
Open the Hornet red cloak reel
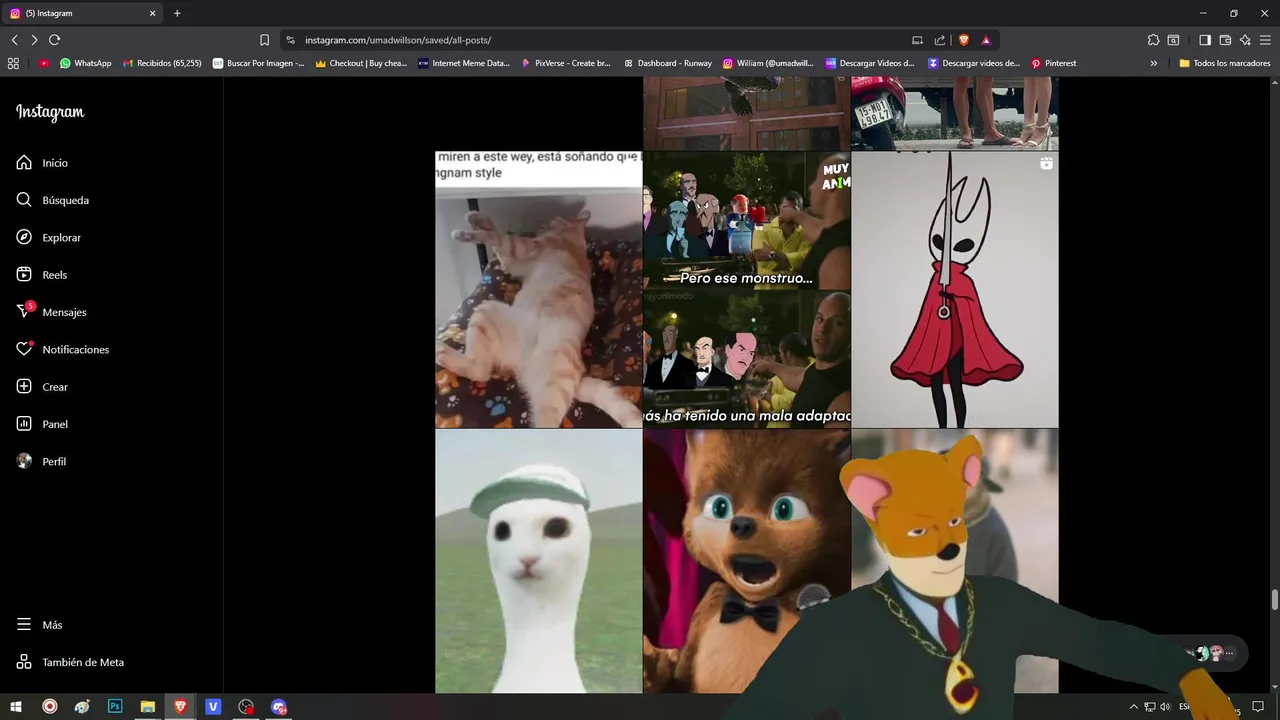955,290
